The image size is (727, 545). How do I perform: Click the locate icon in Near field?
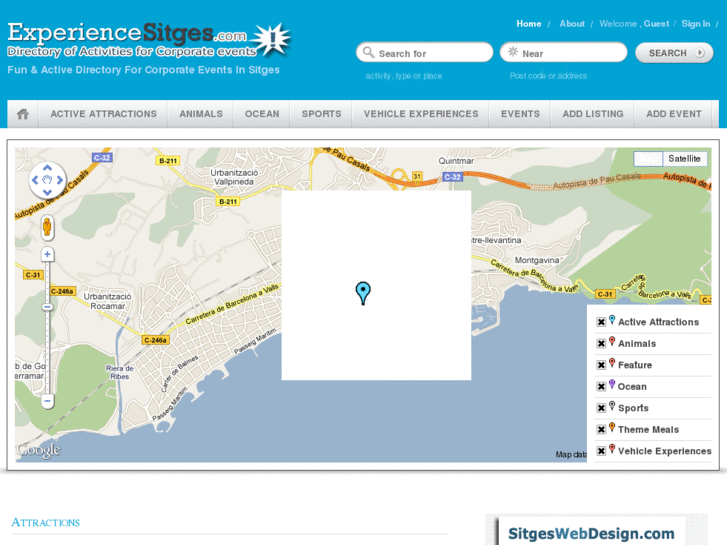(513, 52)
